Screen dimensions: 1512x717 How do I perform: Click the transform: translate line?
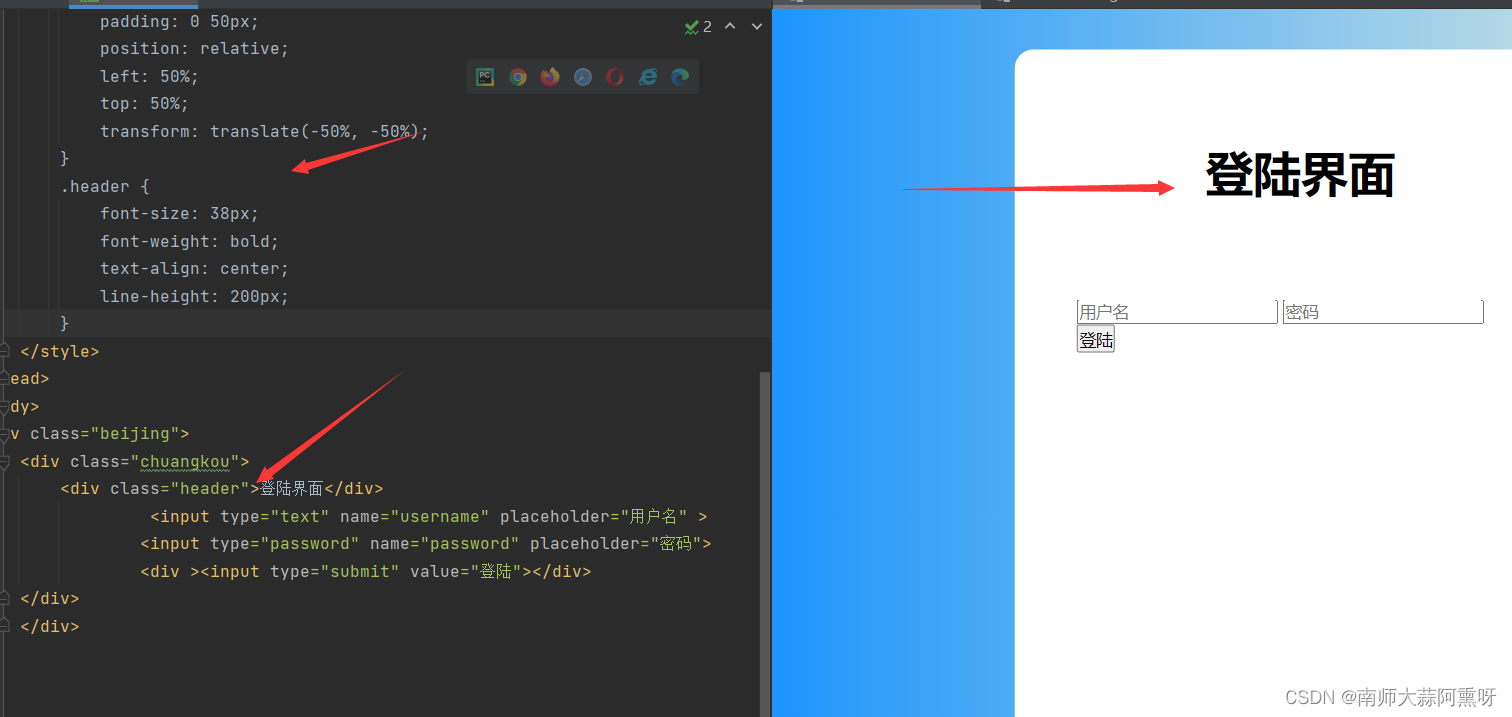(264, 131)
